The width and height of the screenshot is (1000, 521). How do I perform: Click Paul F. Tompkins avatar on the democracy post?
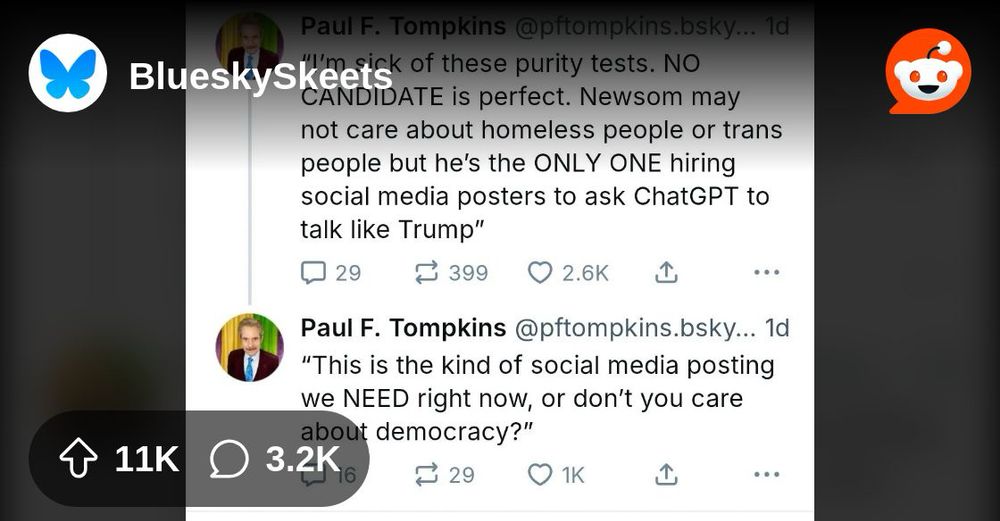249,347
